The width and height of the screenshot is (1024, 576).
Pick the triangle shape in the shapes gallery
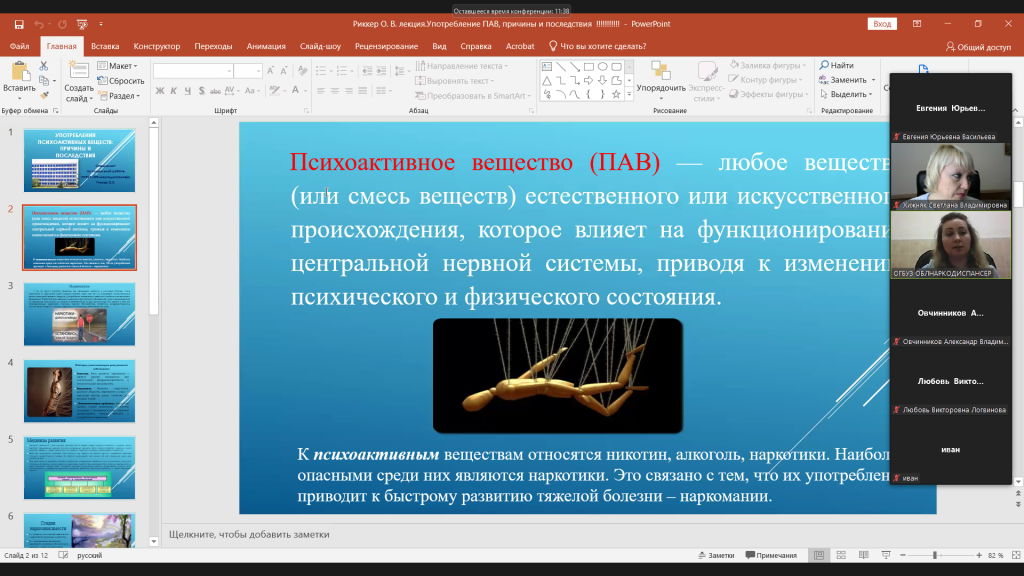pyautogui.click(x=547, y=81)
